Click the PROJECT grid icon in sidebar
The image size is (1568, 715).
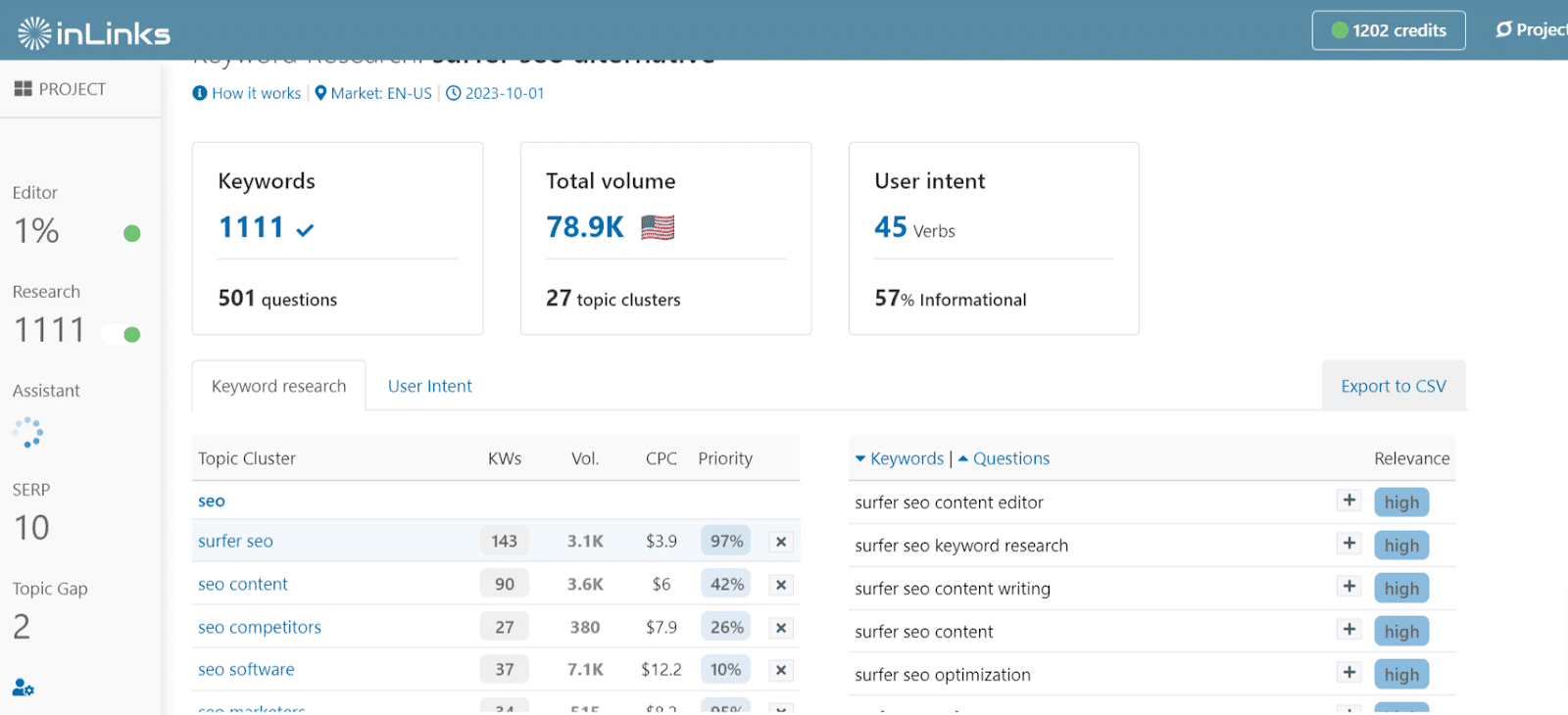tap(24, 89)
